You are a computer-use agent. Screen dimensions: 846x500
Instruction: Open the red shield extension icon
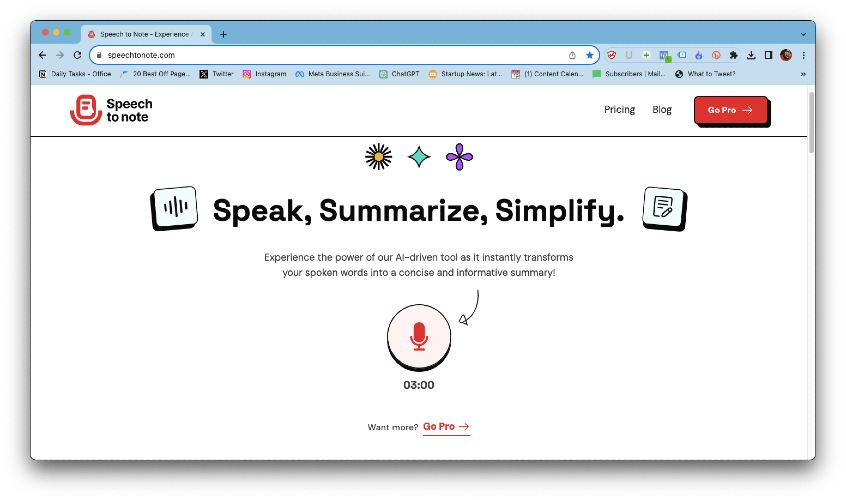tap(612, 55)
